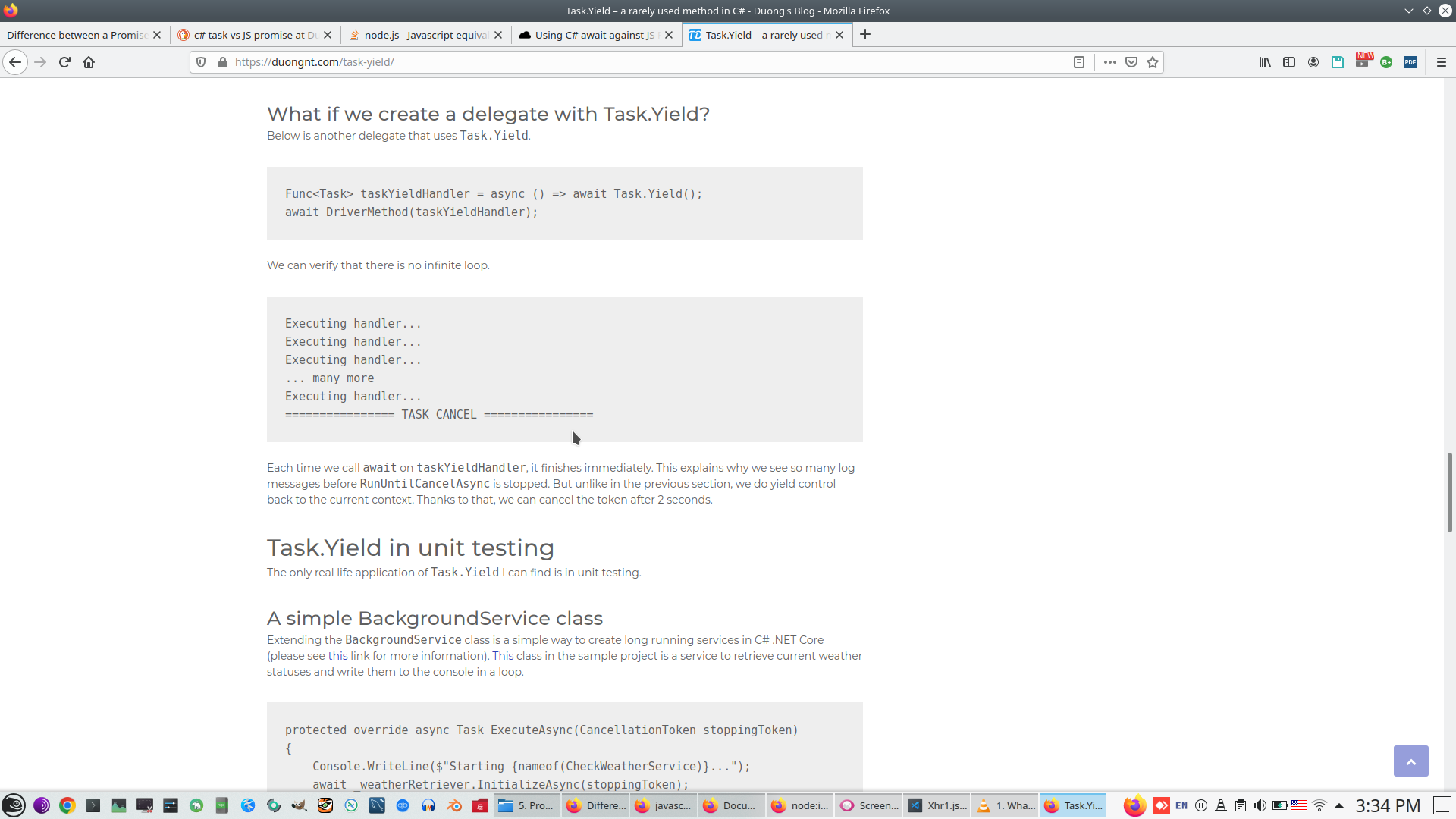Screen dimensions: 1456x819
Task: Bookmark this page with star icon
Action: pos(1153,62)
